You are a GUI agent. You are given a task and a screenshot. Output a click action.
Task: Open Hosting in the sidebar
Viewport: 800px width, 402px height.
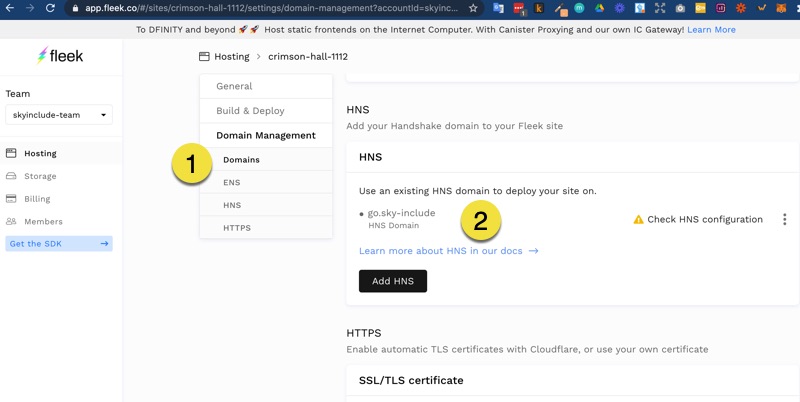pyautogui.click(x=40, y=153)
